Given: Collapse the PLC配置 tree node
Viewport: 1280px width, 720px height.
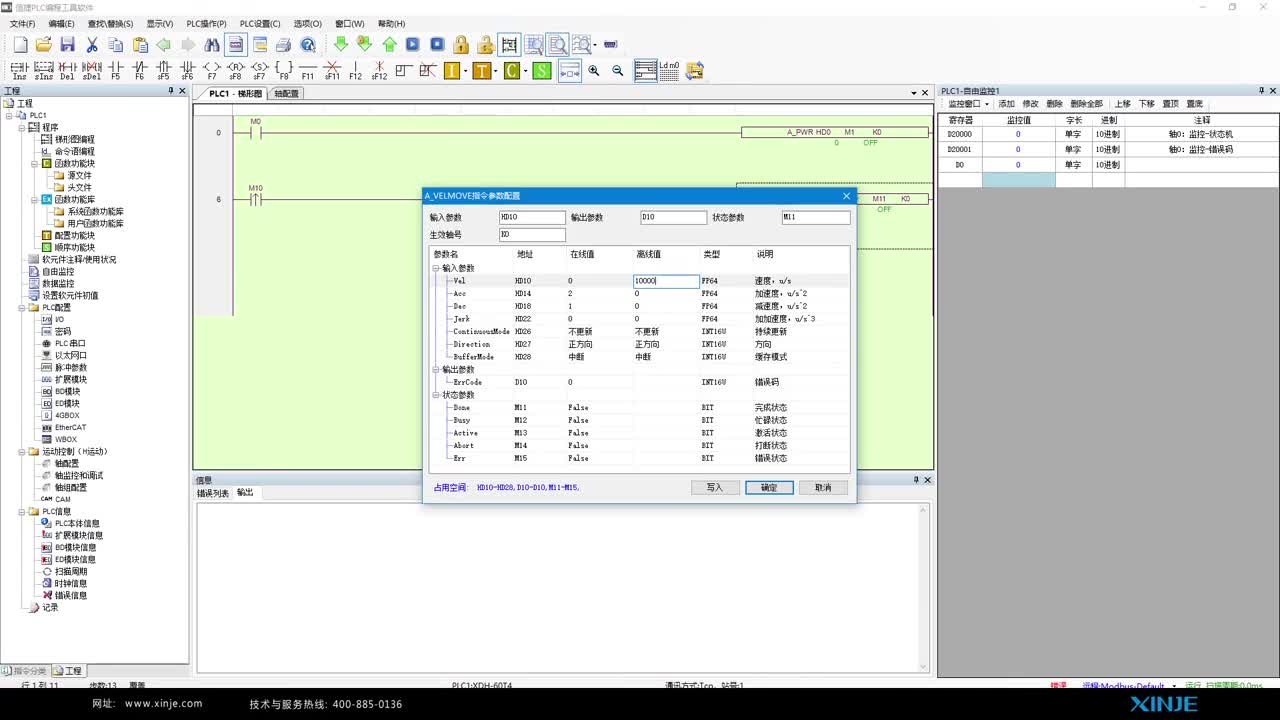Looking at the screenshot, I should click(x=21, y=307).
